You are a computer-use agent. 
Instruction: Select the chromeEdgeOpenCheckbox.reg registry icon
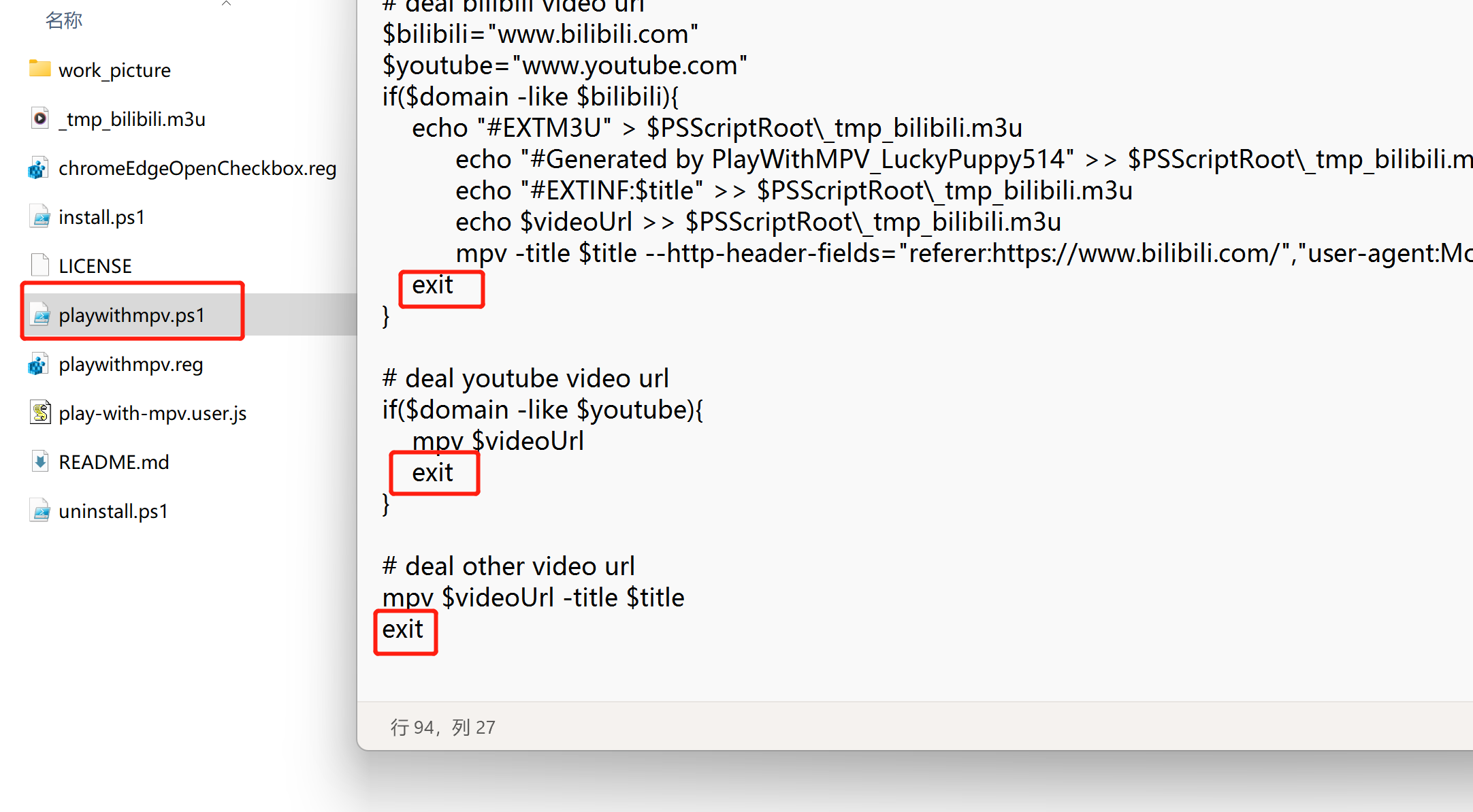(39, 167)
